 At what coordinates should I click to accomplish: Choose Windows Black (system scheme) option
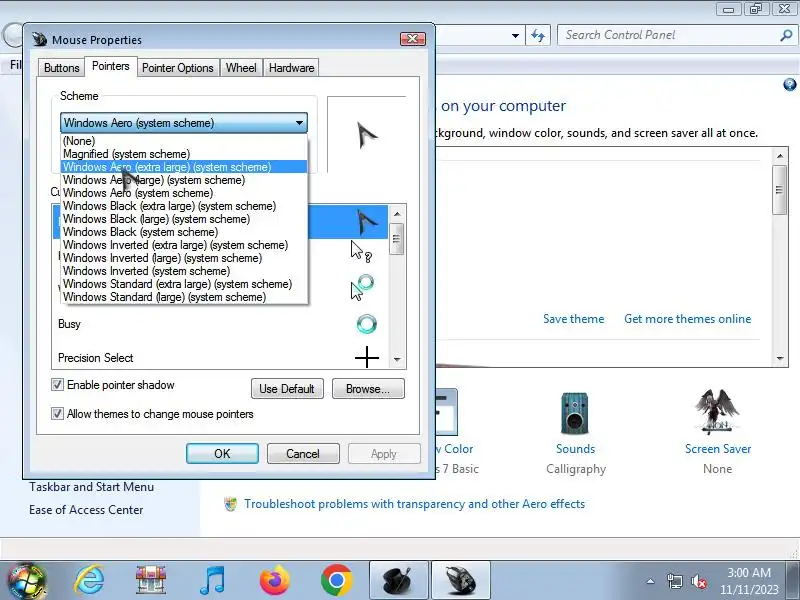pos(184,232)
